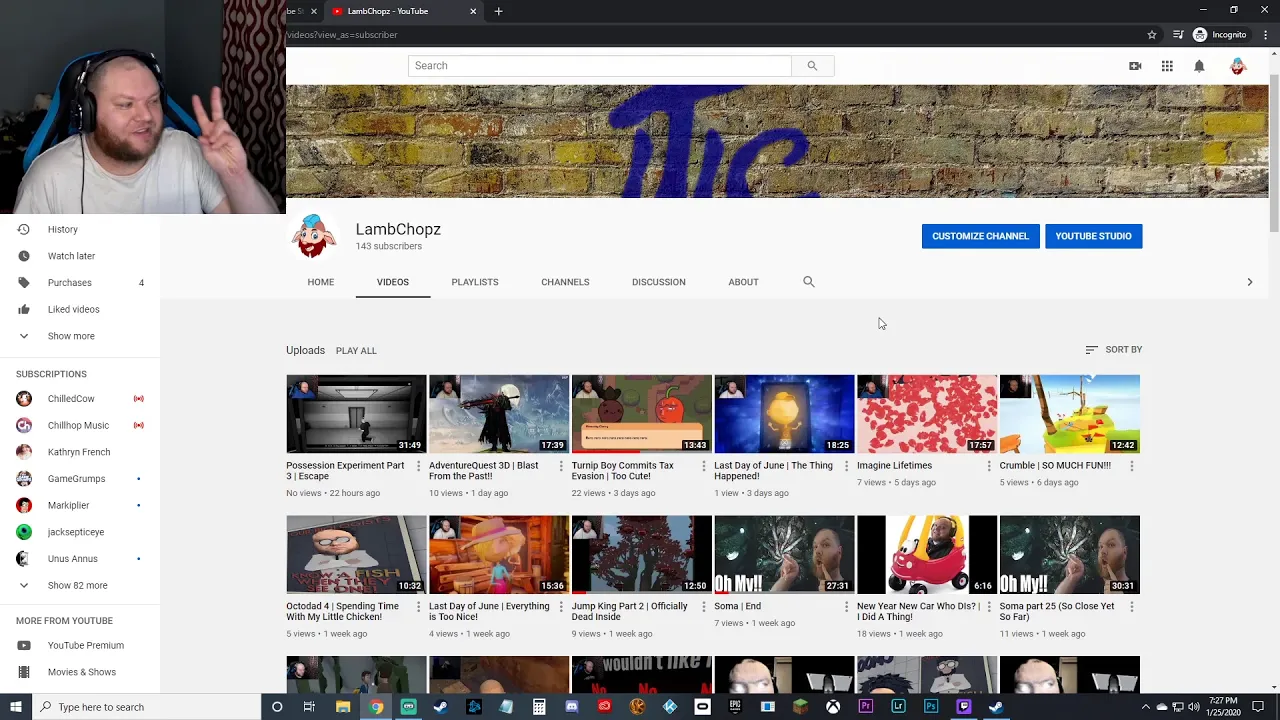Open video titled Last Day of June | The Thing Happened!

click(x=773, y=471)
